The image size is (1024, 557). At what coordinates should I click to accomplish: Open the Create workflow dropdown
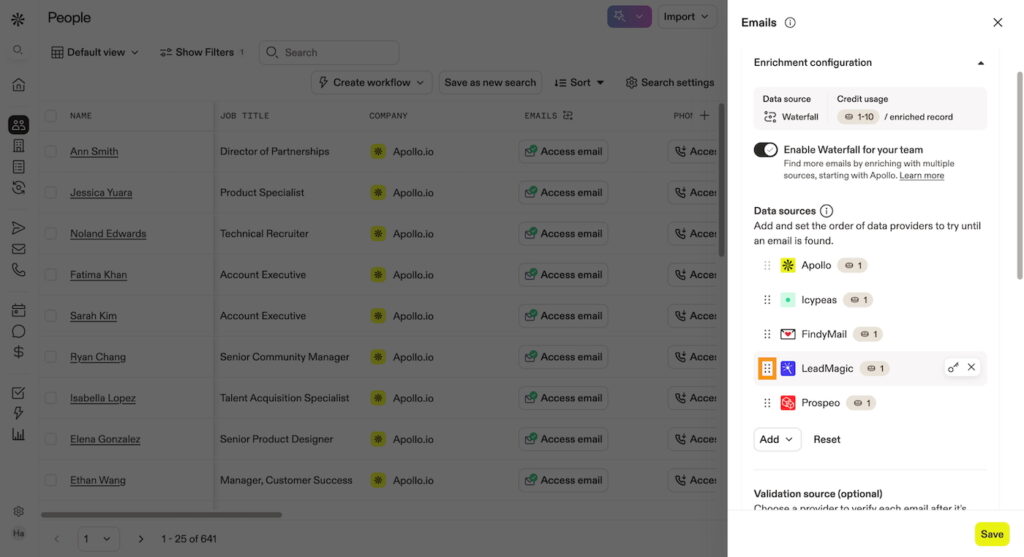click(371, 82)
